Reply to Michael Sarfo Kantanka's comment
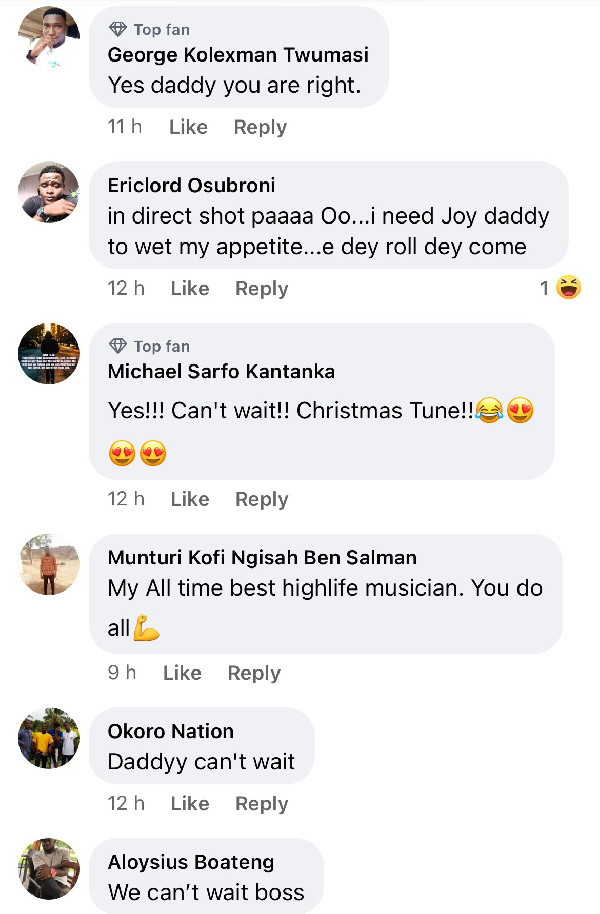600x914 pixels. (x=261, y=499)
